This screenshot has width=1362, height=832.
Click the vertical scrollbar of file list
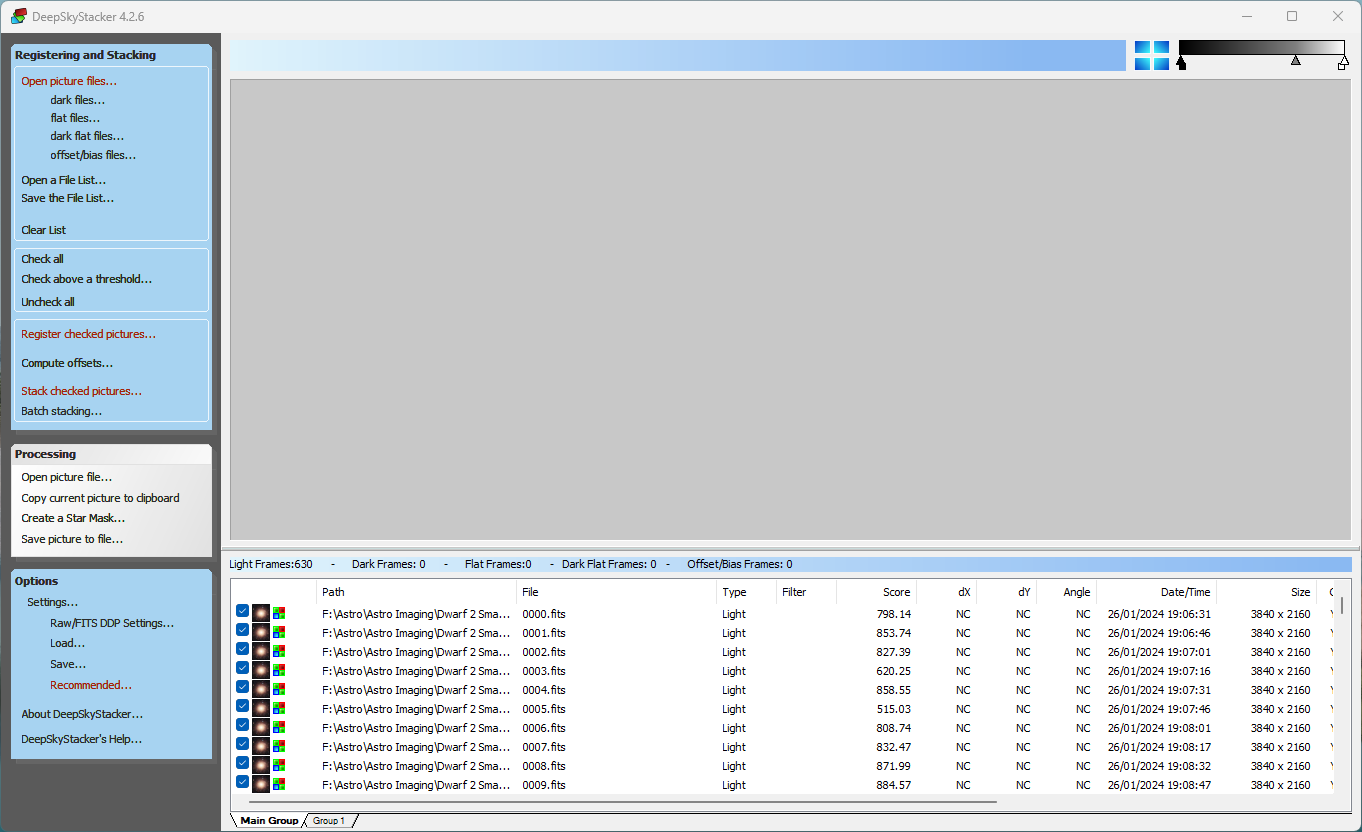(x=1342, y=605)
